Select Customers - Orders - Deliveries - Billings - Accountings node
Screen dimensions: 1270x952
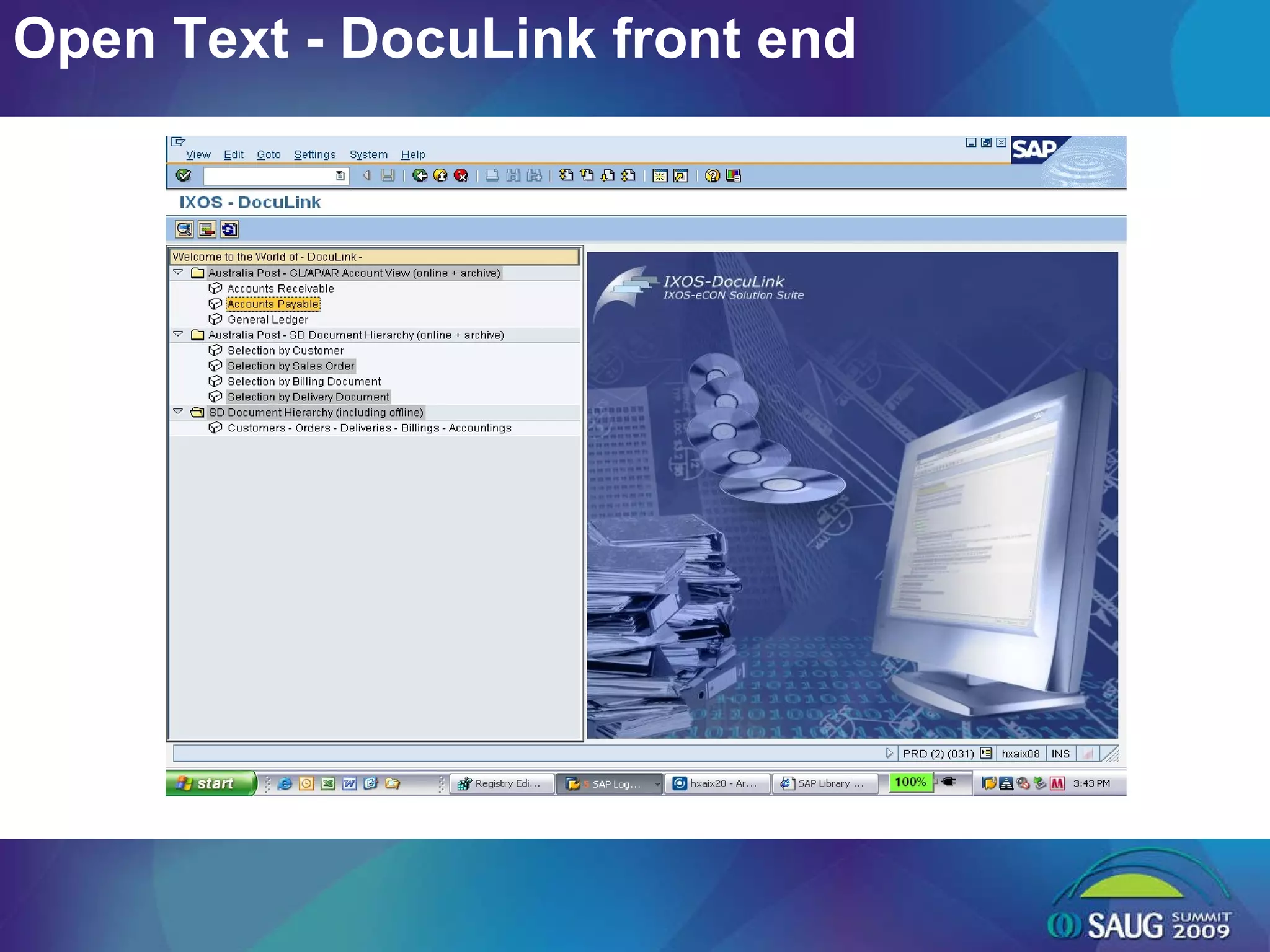tap(370, 428)
